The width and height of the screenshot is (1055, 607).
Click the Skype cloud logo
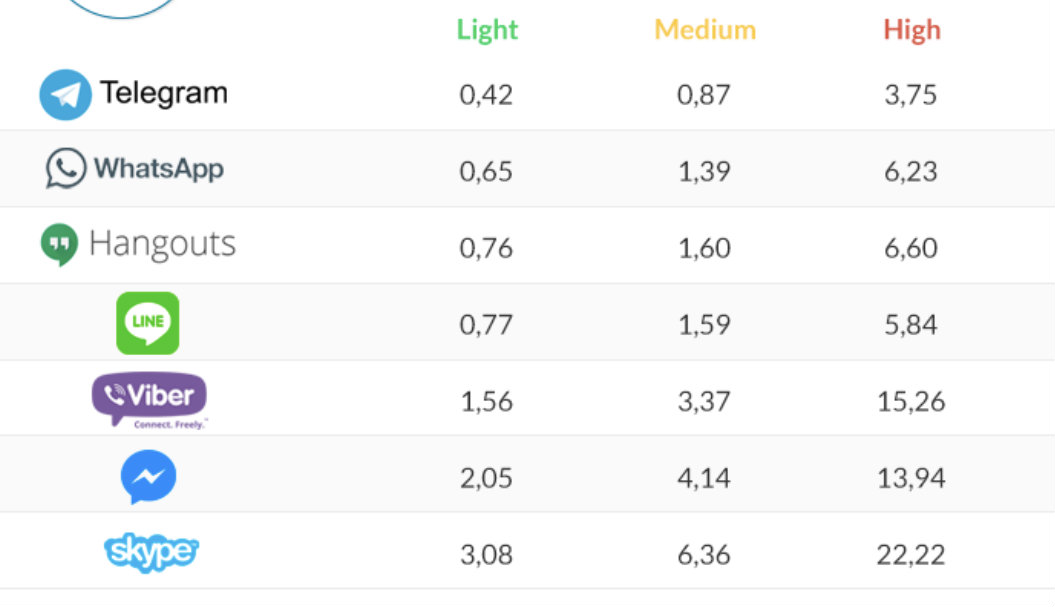click(151, 552)
